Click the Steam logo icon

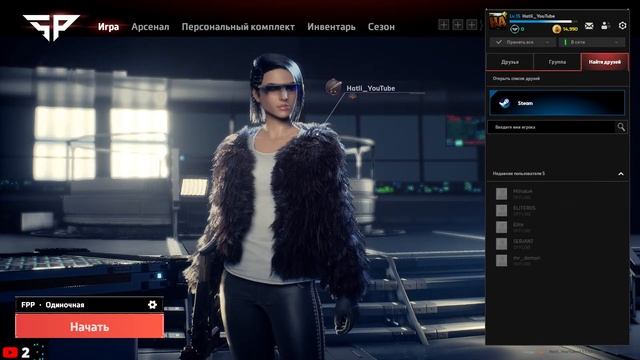pos(504,103)
